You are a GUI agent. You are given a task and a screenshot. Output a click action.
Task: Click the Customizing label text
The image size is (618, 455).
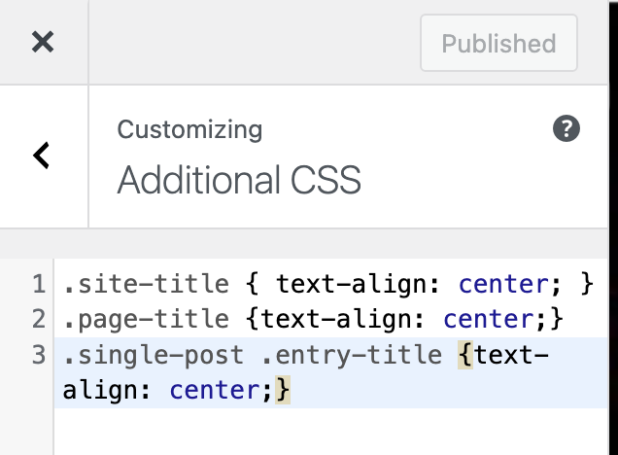click(x=190, y=130)
